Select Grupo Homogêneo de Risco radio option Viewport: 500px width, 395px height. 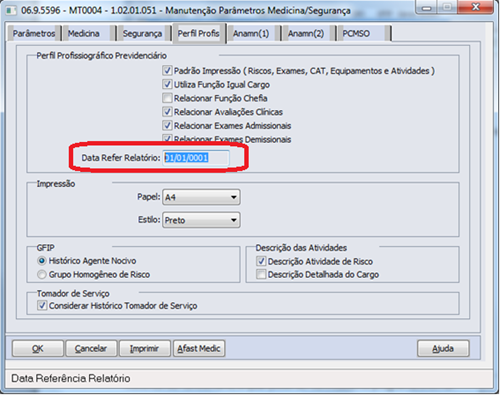pos(42,274)
